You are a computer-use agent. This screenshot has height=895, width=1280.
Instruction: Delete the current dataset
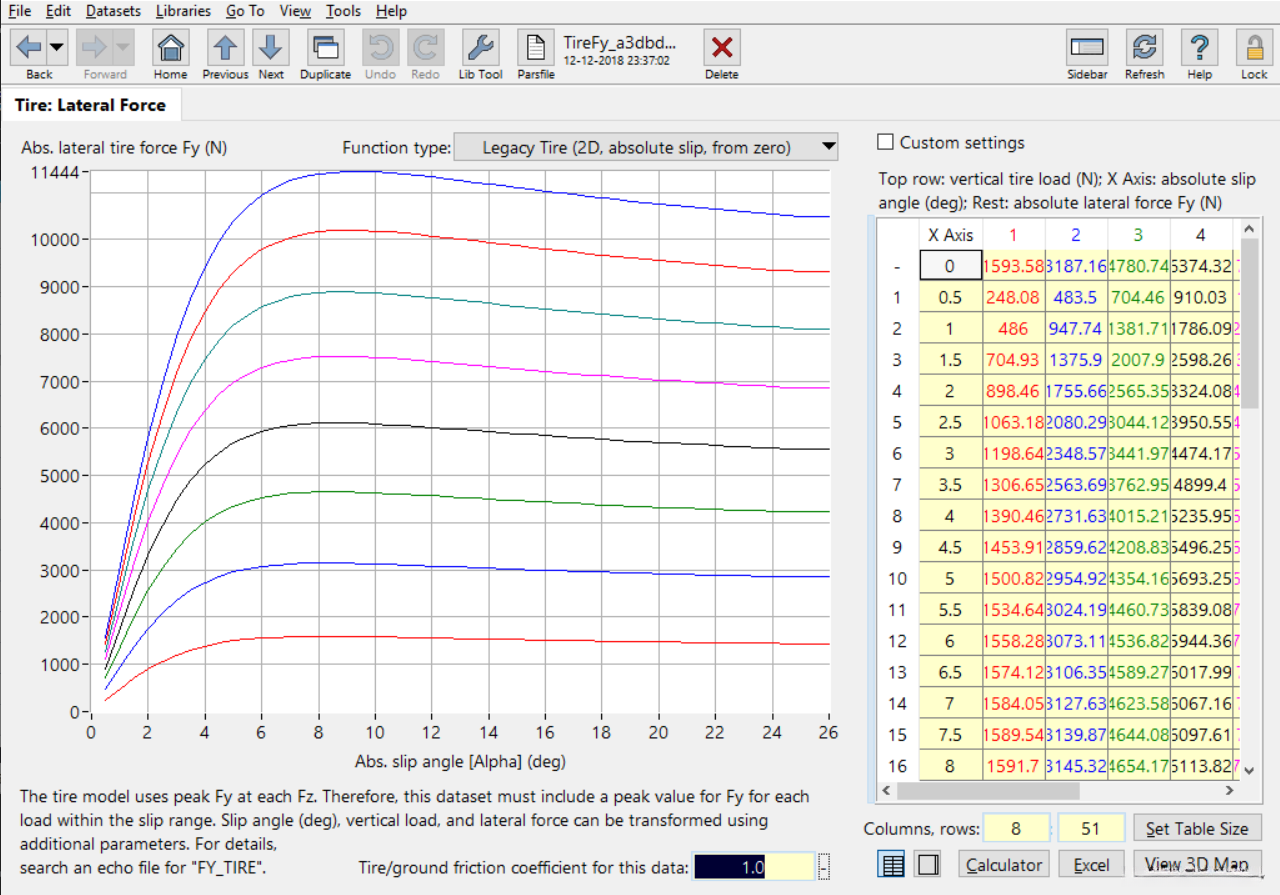coord(721,48)
